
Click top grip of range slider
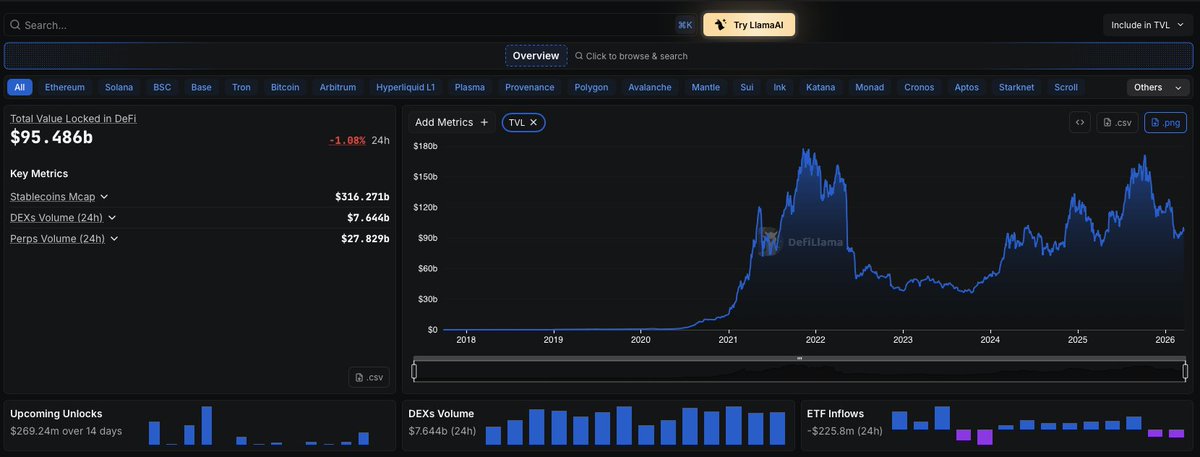click(x=799, y=358)
